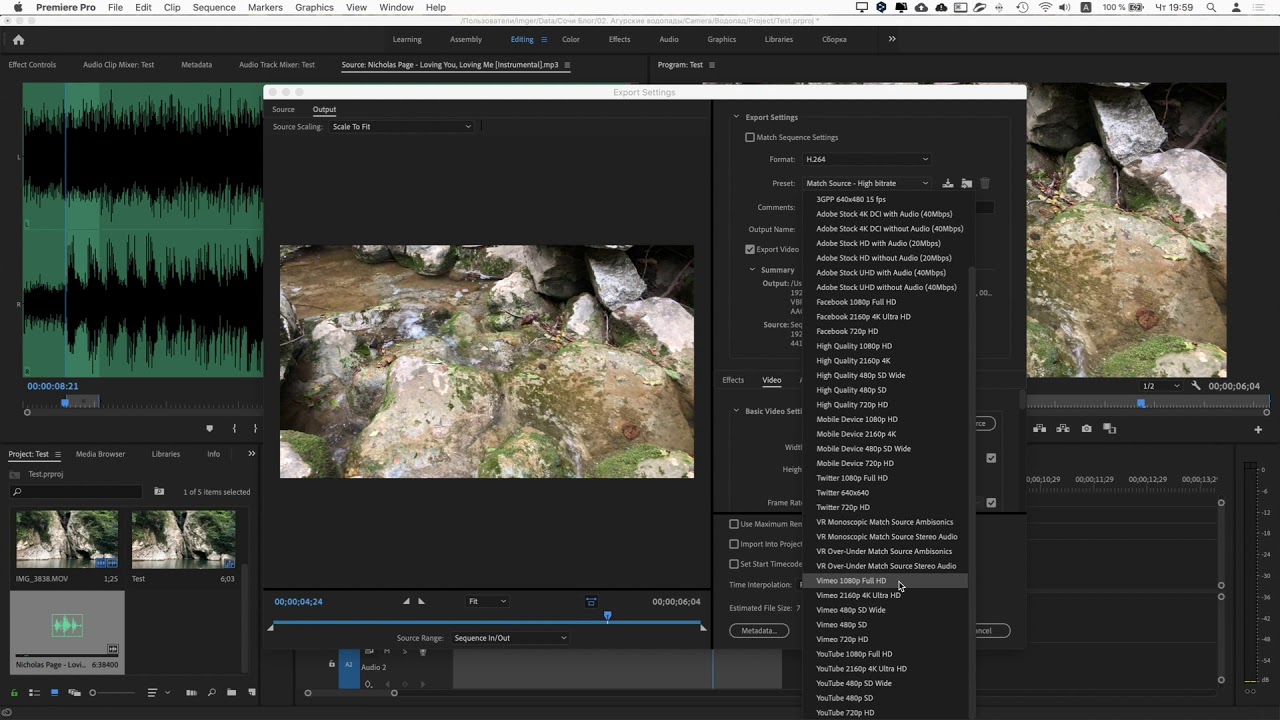
Task: Open the Source Range dropdown
Action: [x=510, y=638]
